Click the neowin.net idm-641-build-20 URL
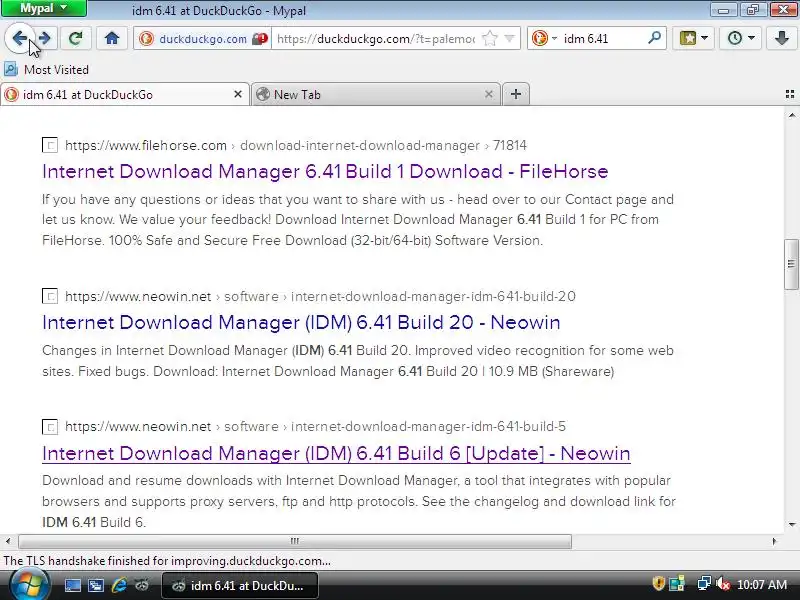This screenshot has width=800, height=600. coord(320,296)
